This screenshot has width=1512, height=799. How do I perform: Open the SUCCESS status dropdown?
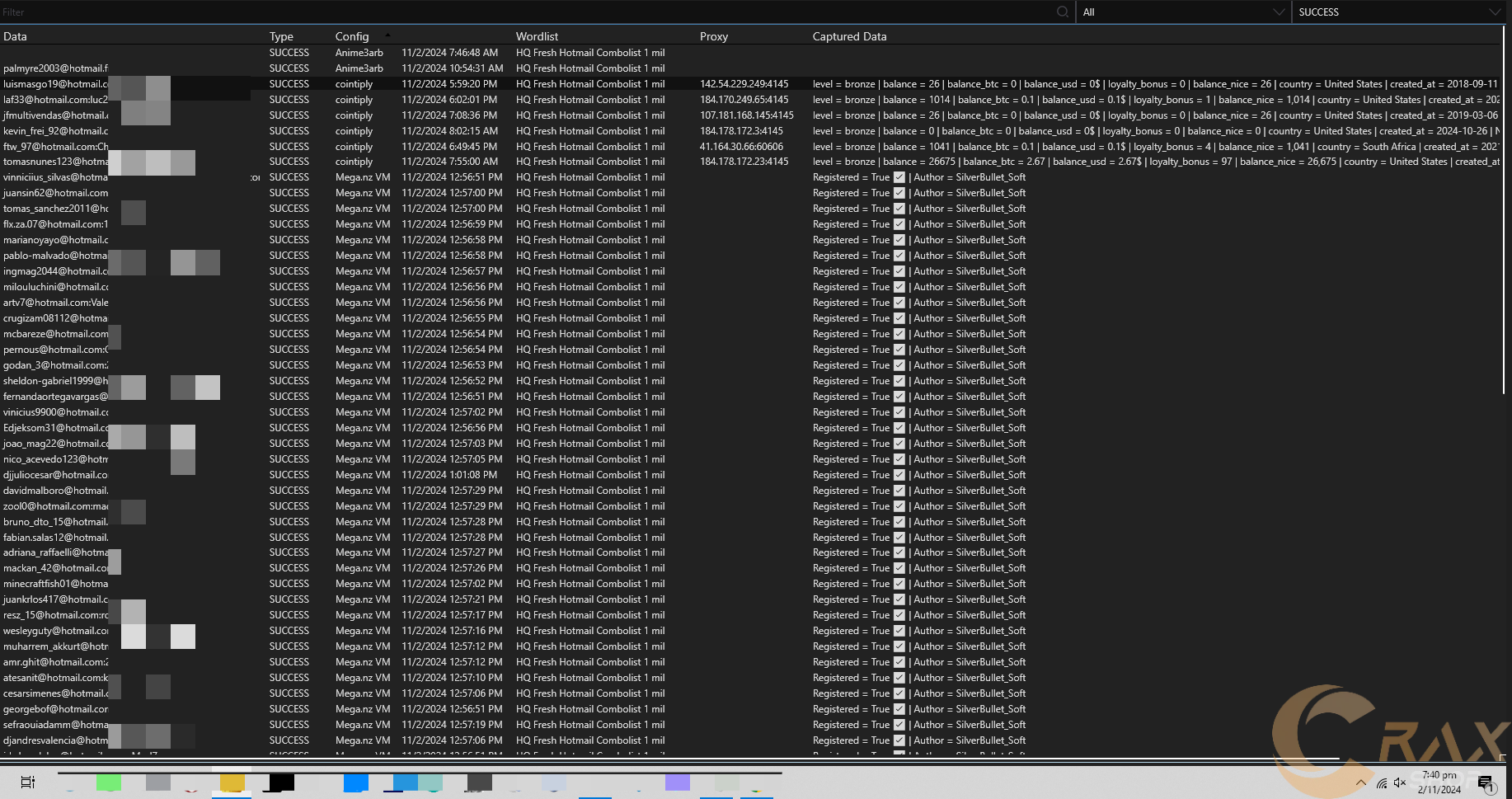point(1399,12)
